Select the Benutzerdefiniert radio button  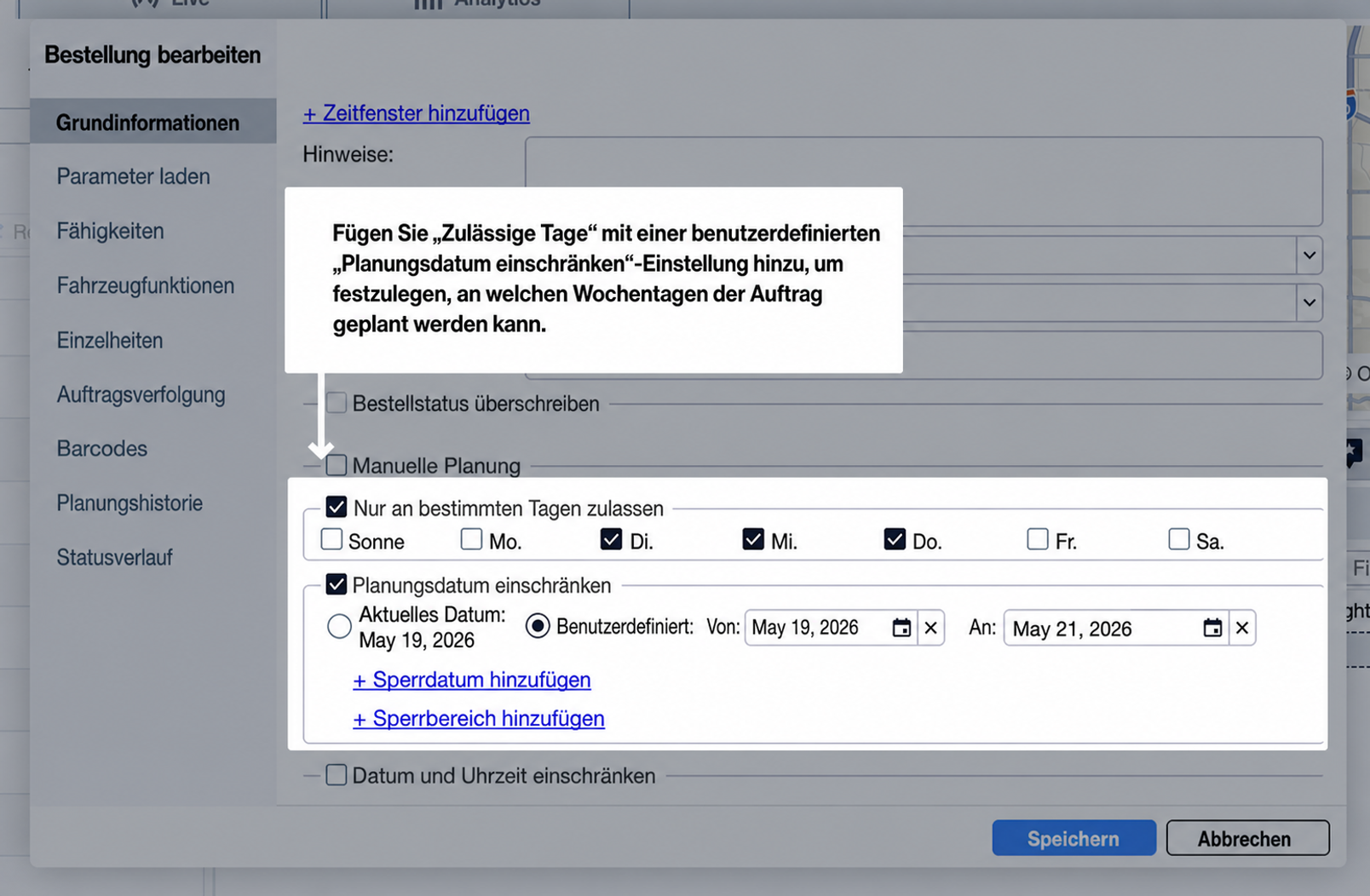538,627
